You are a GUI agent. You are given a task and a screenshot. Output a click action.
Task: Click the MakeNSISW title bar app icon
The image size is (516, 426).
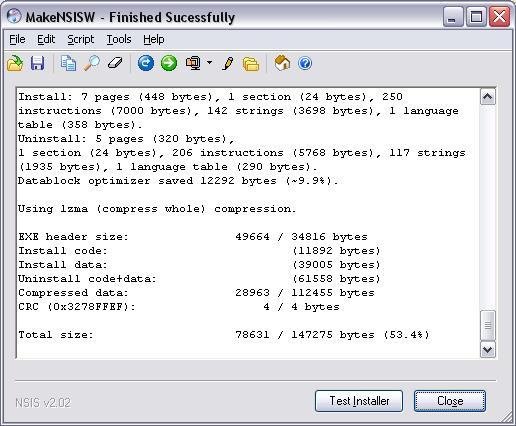14,16
